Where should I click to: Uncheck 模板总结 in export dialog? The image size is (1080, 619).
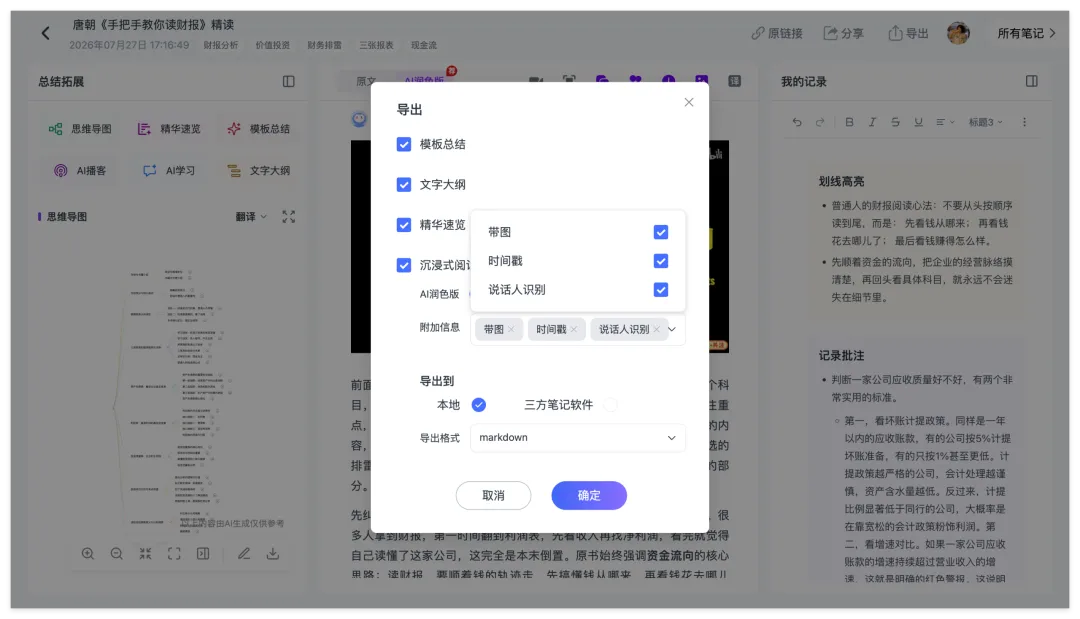(404, 144)
